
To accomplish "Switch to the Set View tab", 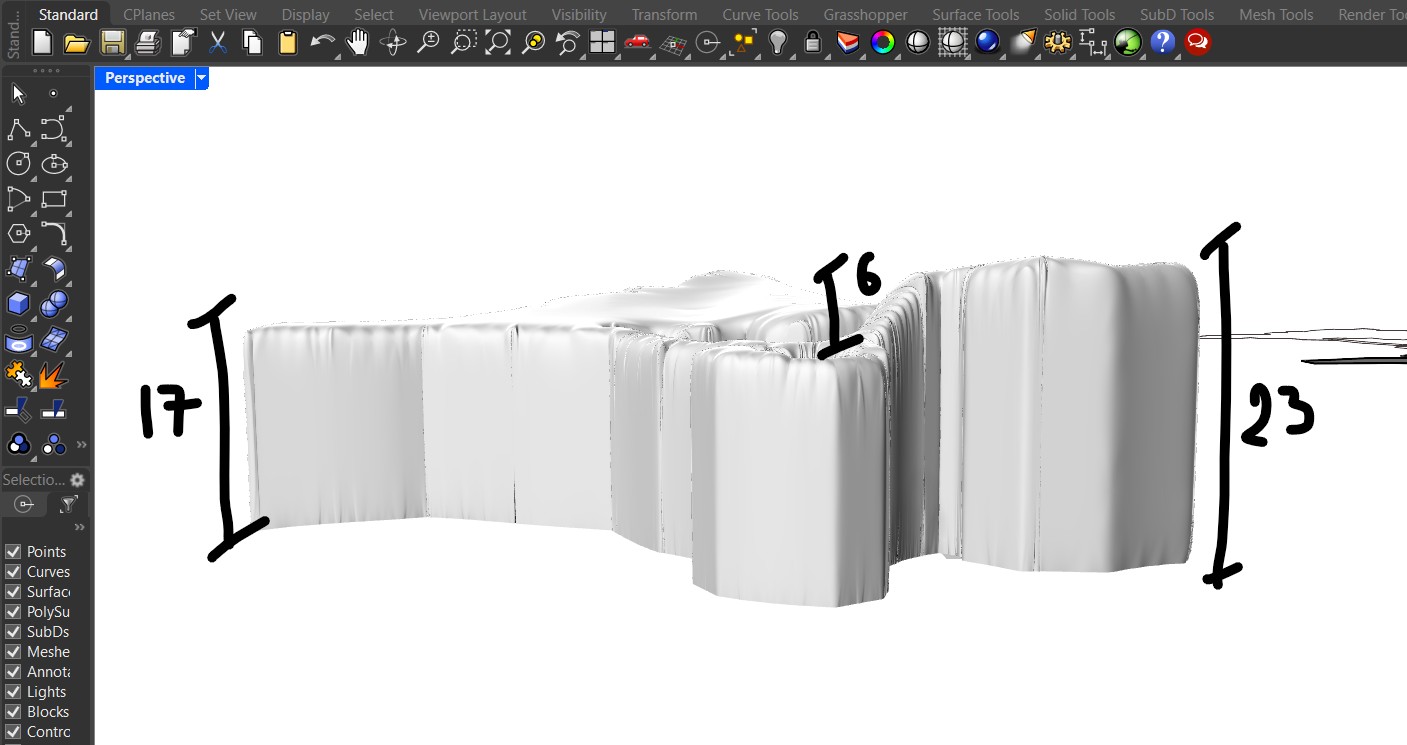I will [x=228, y=15].
